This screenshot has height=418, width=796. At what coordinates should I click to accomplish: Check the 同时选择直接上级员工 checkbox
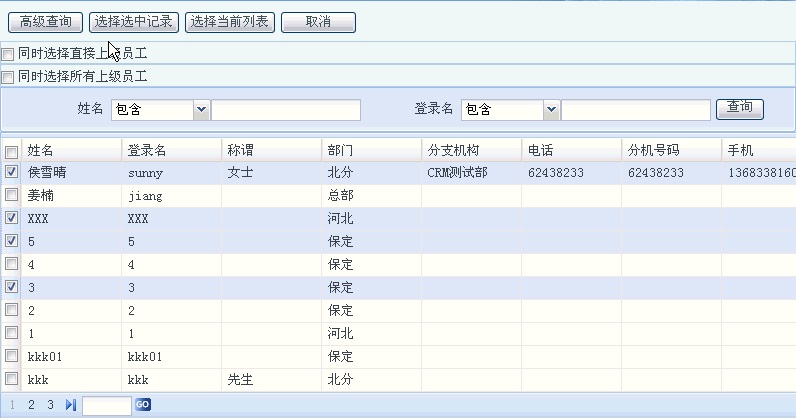[x=8, y=54]
